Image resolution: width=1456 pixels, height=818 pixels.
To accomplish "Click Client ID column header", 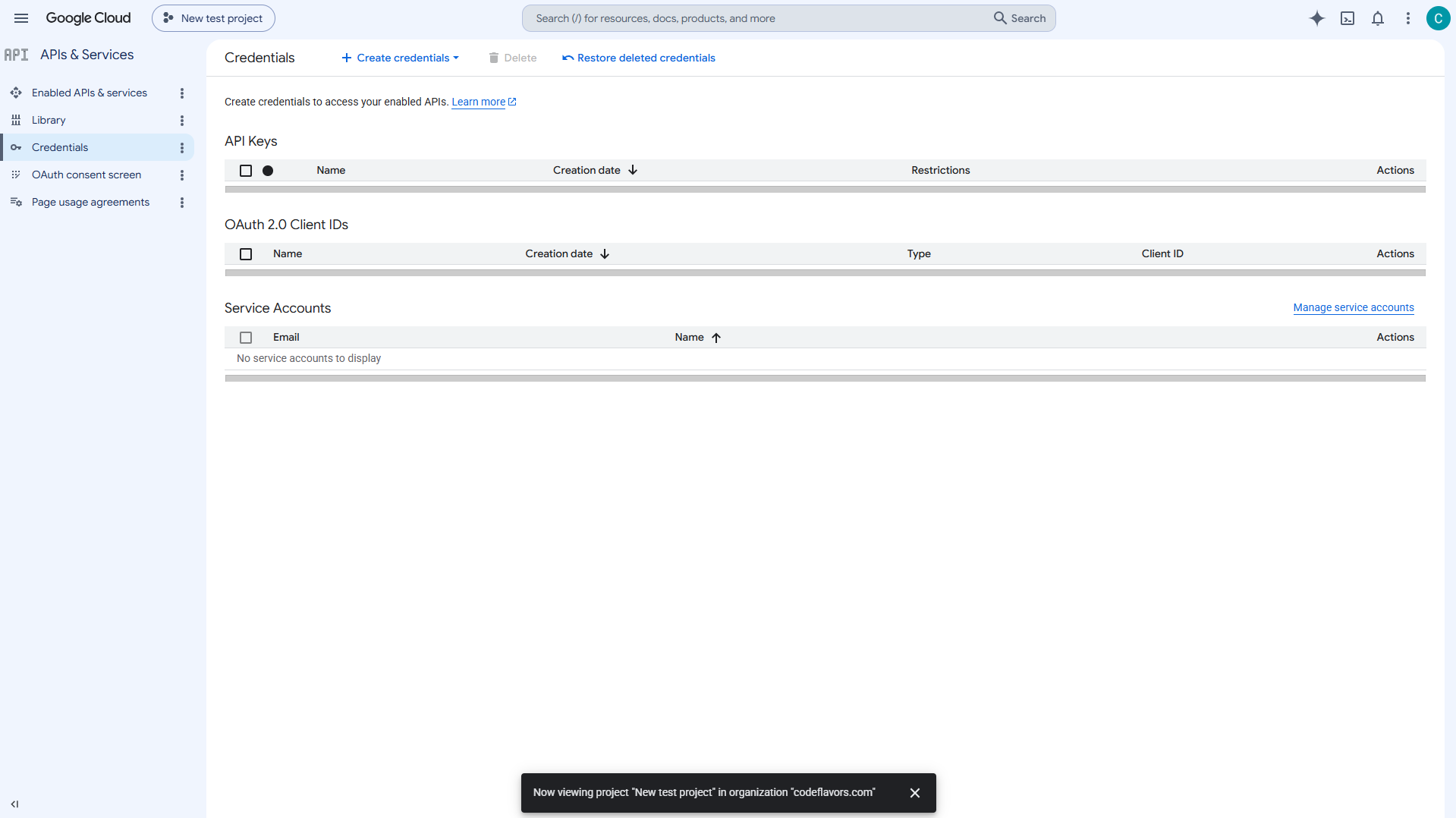I will 1162,253.
